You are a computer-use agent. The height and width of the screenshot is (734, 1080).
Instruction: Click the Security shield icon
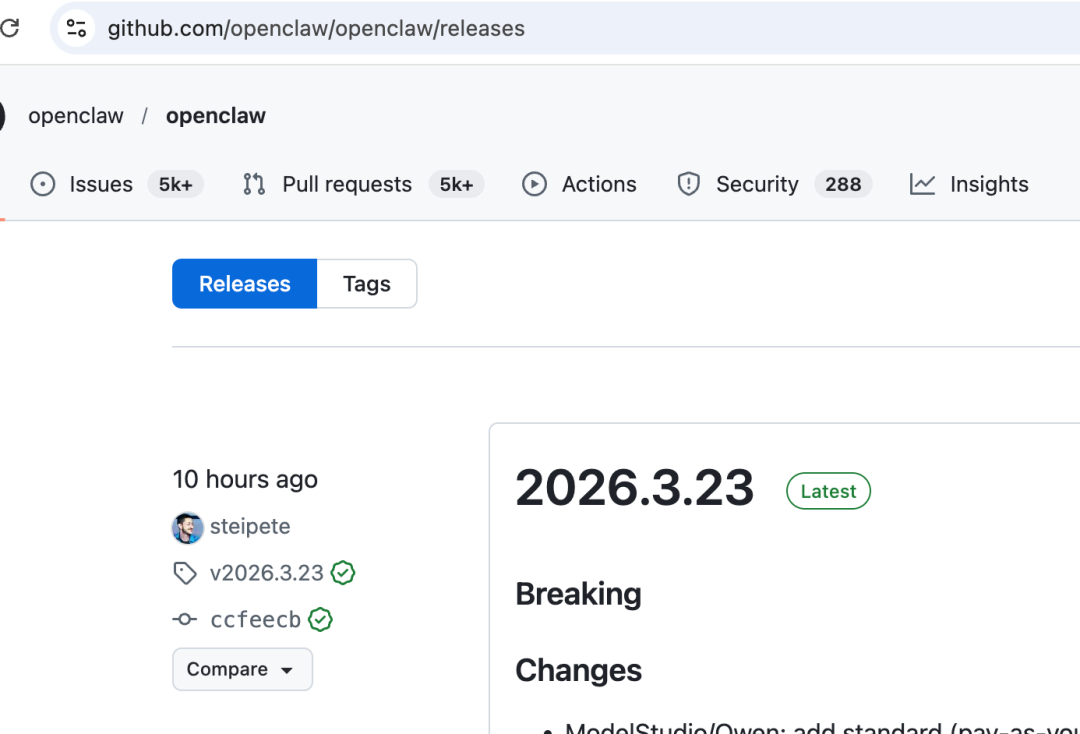(689, 185)
